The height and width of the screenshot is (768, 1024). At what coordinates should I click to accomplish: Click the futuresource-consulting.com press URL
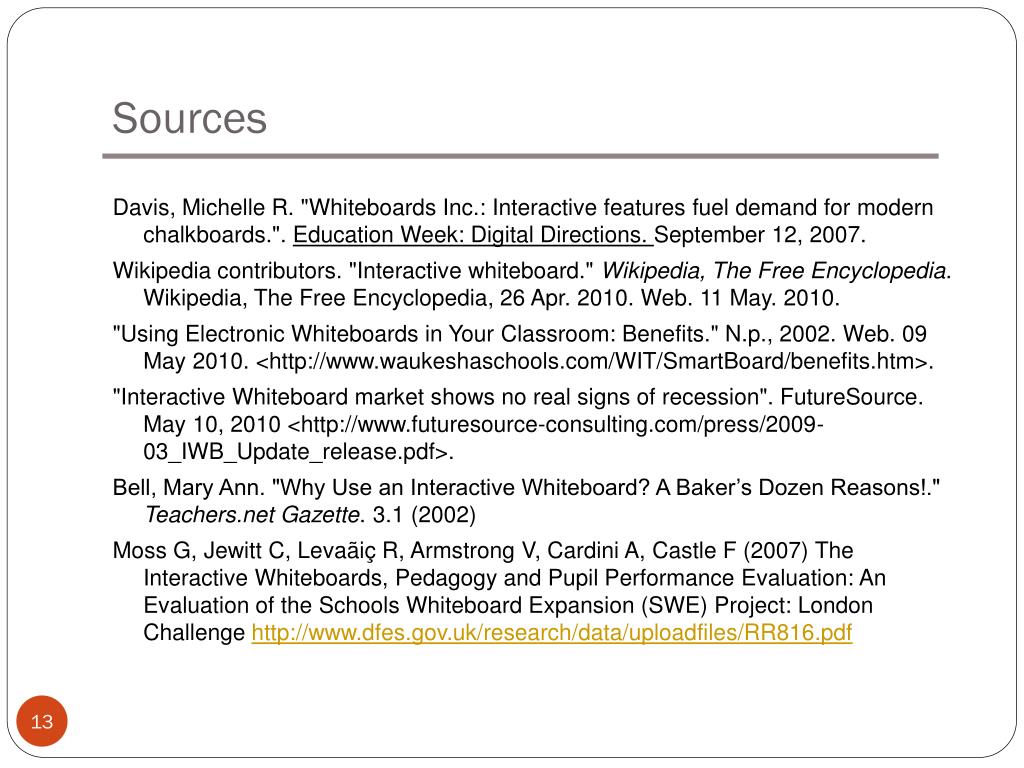click(x=555, y=424)
